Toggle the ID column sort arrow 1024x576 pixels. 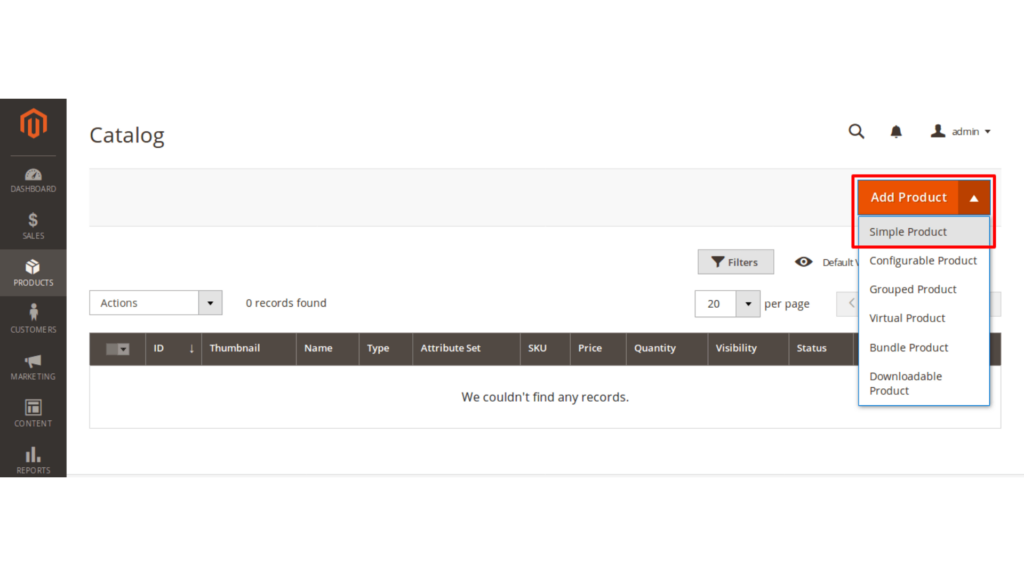point(191,348)
